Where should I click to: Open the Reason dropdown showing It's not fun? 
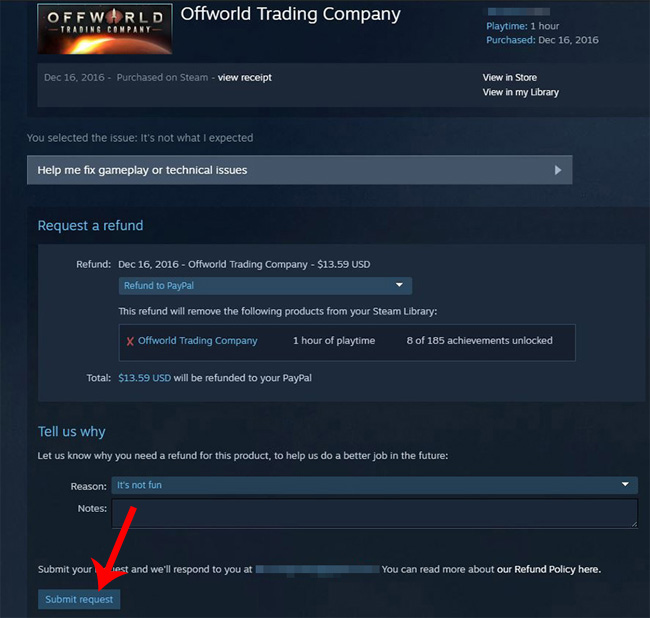coord(374,485)
